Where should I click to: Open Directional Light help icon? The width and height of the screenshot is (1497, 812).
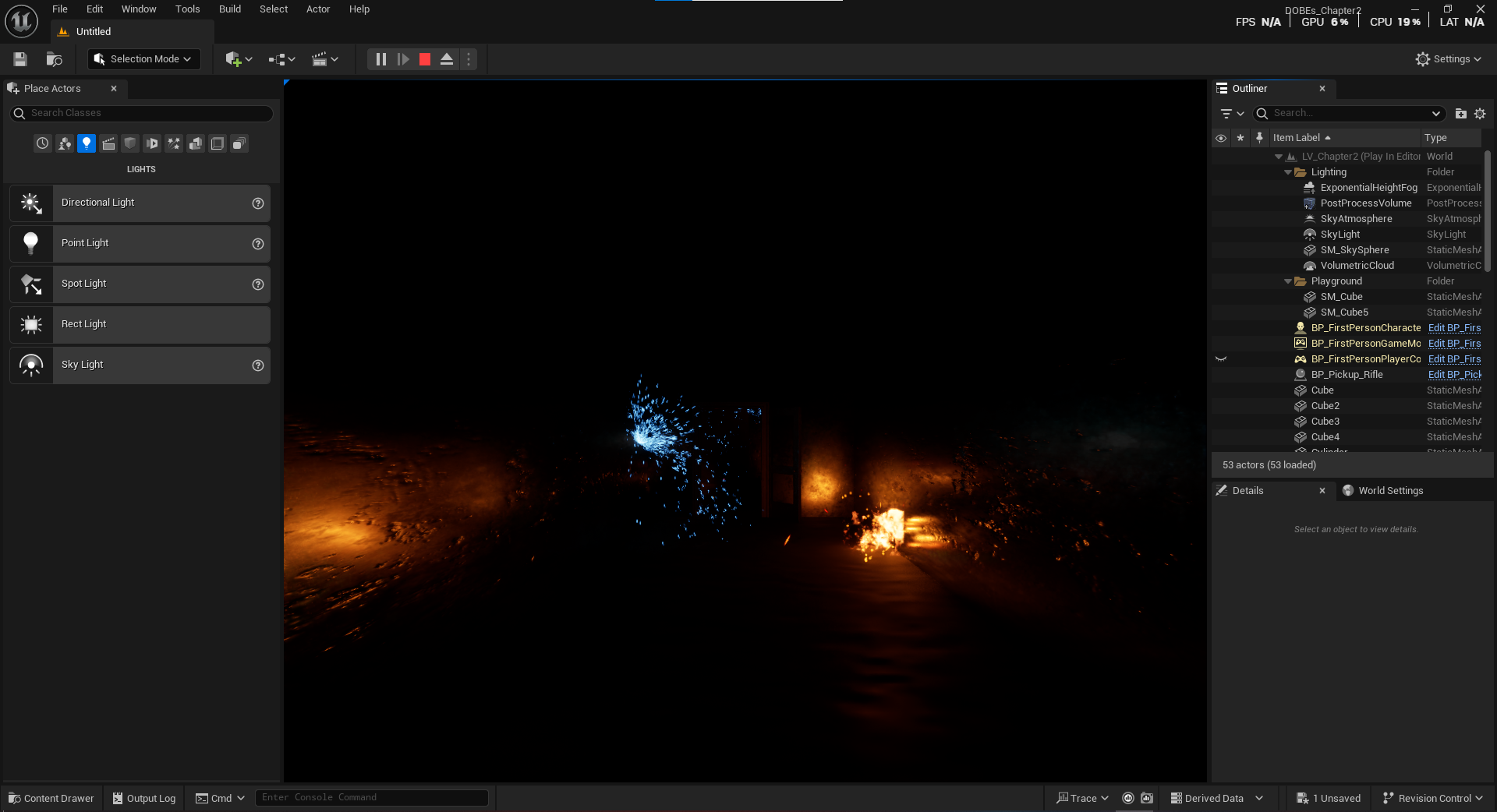pos(258,203)
